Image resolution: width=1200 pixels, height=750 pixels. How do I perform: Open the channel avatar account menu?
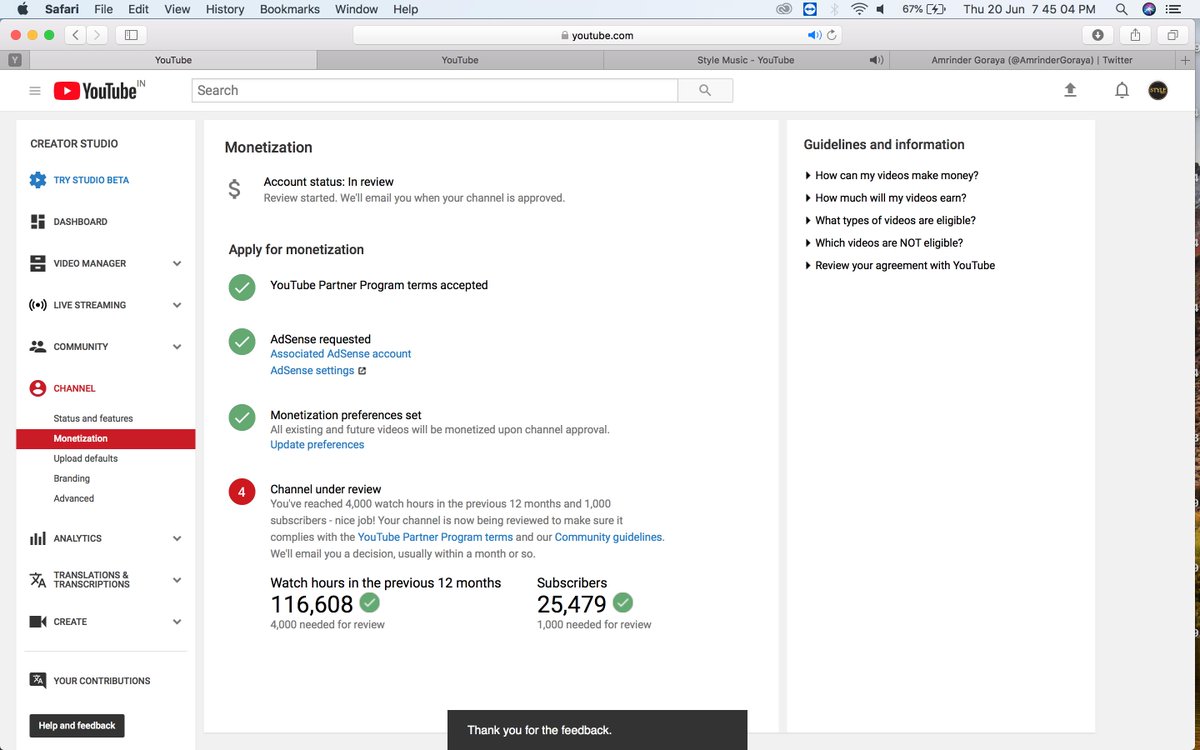[x=1158, y=90]
